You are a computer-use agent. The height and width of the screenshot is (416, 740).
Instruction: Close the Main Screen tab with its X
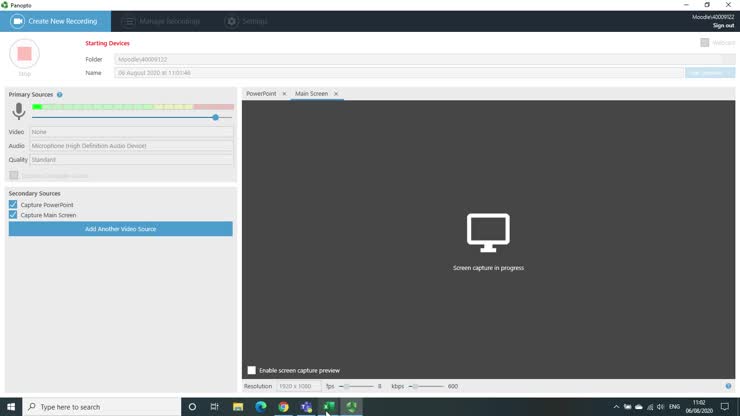(336, 94)
